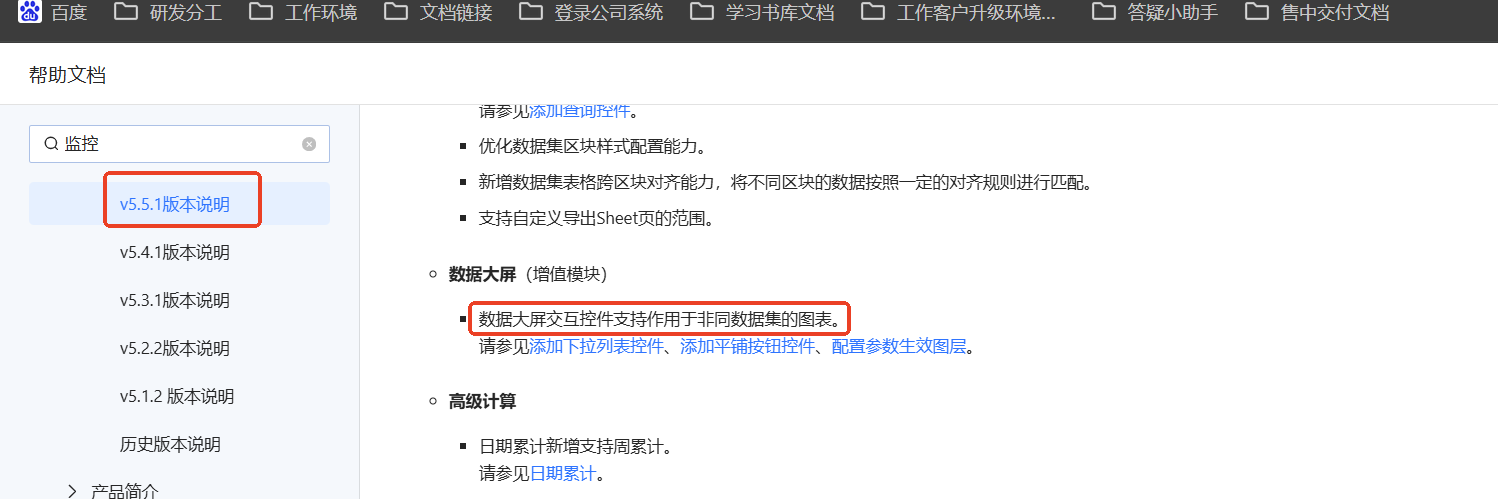Open the 添加平铺按钮控件 link
Image resolution: width=1498 pixels, height=499 pixels.
tap(747, 347)
